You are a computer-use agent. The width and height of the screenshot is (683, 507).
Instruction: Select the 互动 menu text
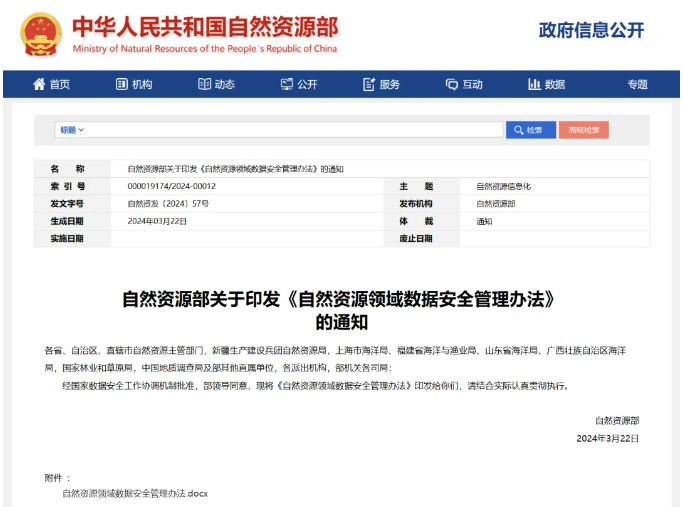pos(472,85)
